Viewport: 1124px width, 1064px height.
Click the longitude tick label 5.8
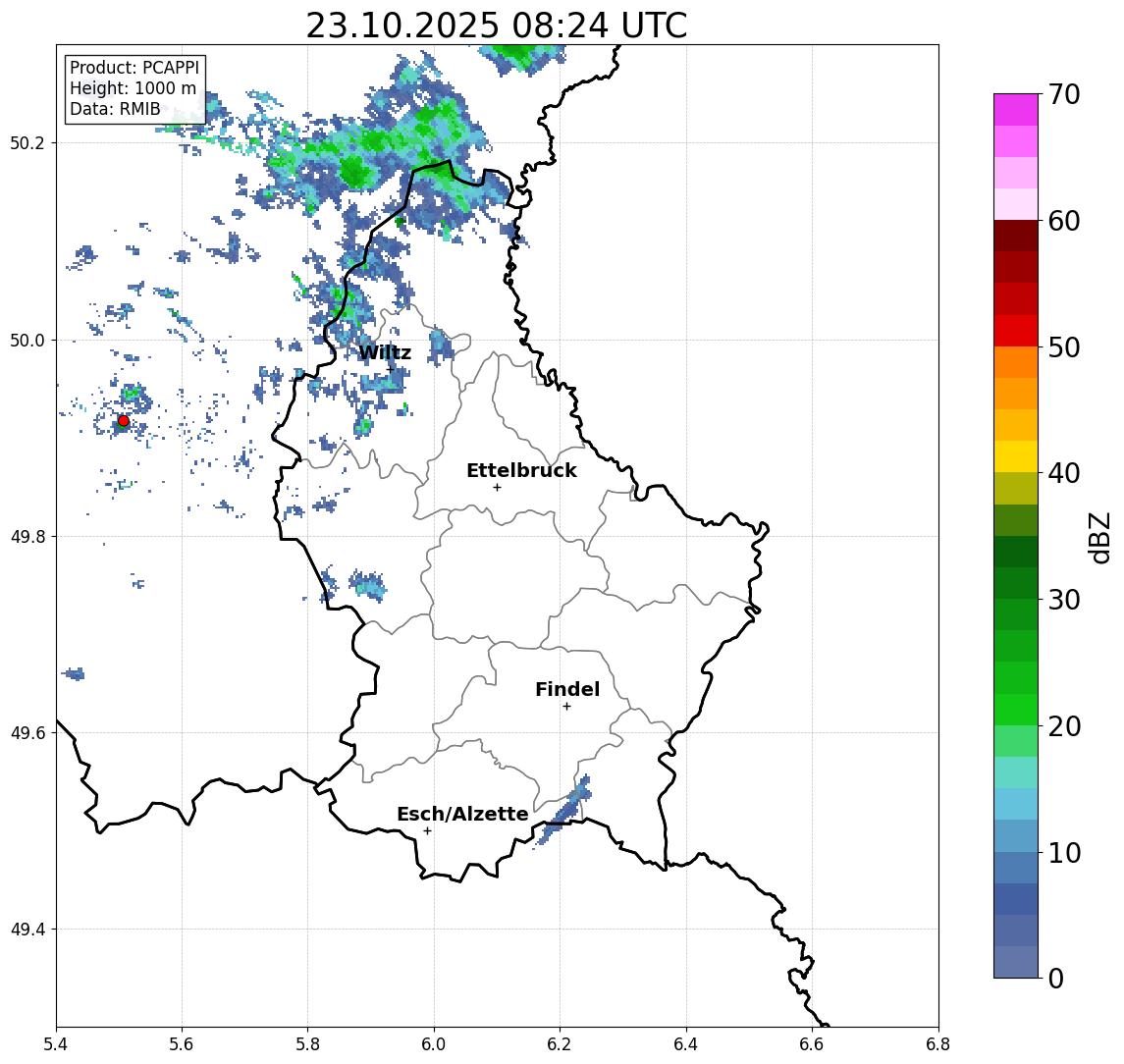tap(307, 1044)
